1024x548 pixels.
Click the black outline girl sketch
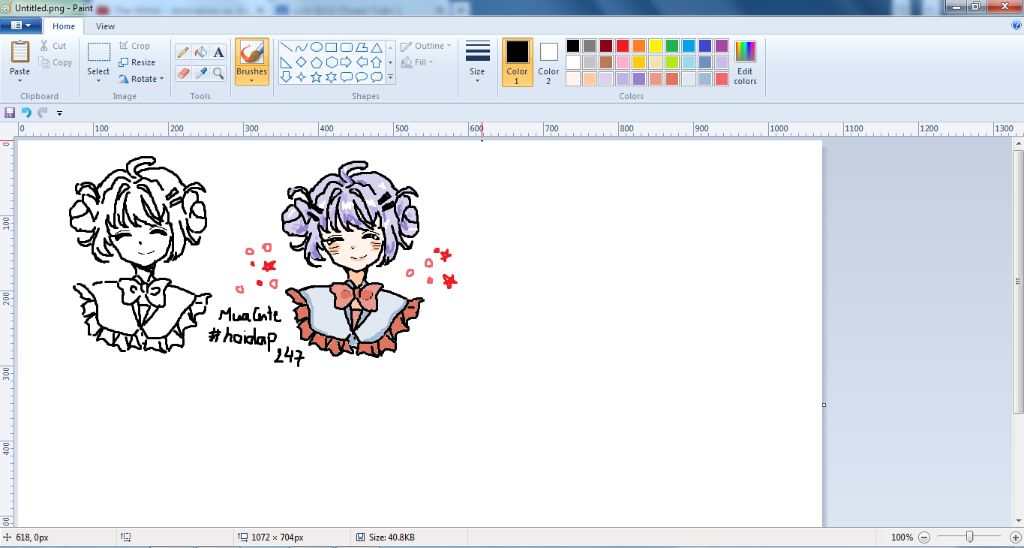click(x=140, y=255)
